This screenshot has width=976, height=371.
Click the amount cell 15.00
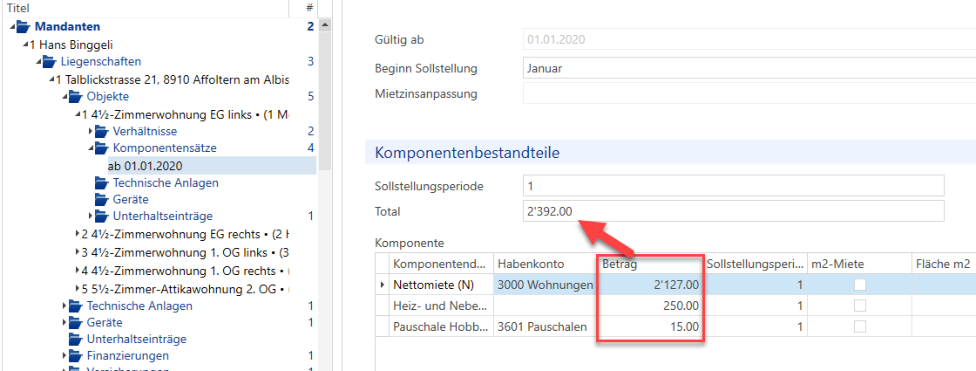[x=651, y=326]
